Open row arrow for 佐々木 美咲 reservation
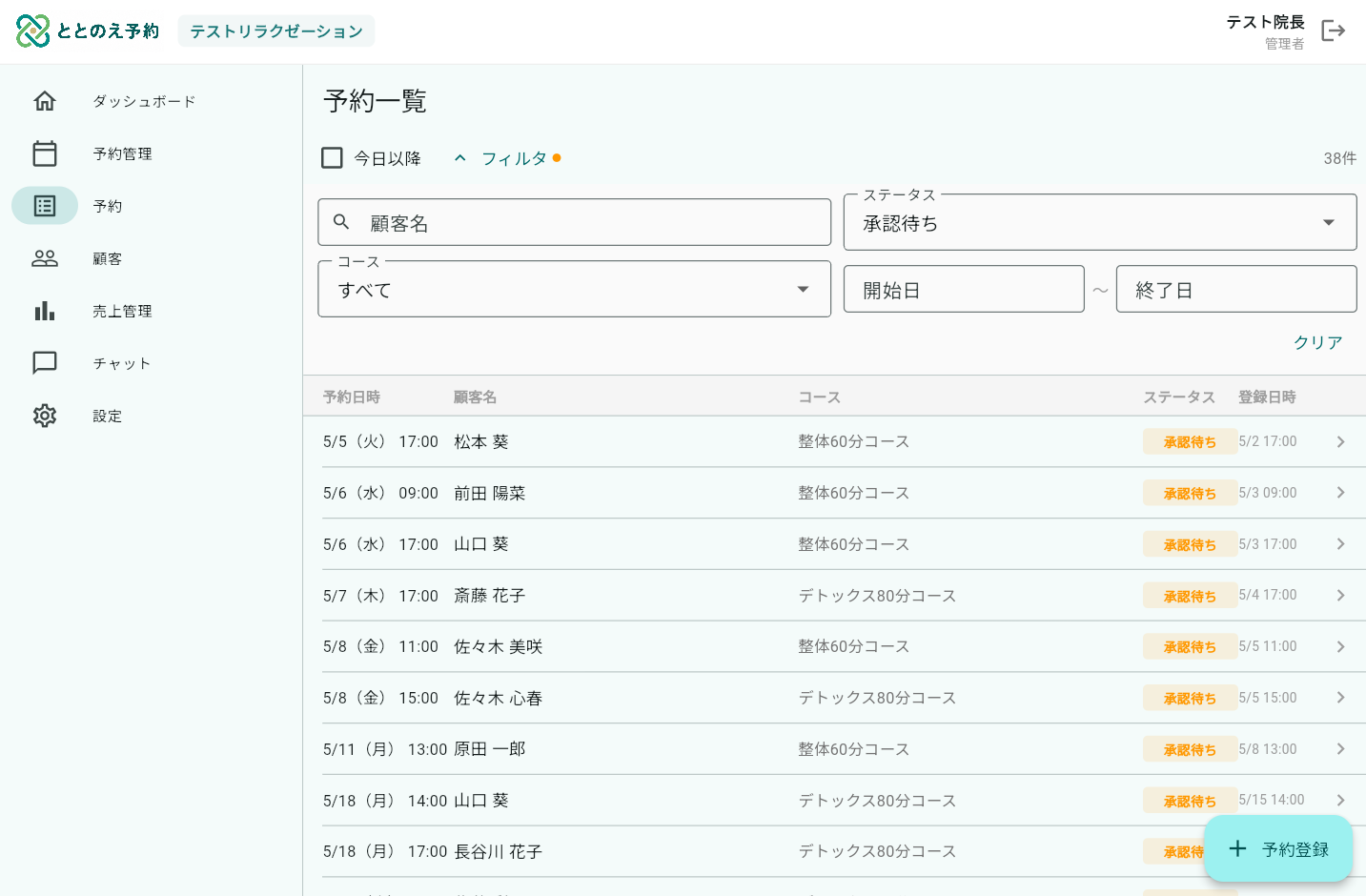 1340,646
